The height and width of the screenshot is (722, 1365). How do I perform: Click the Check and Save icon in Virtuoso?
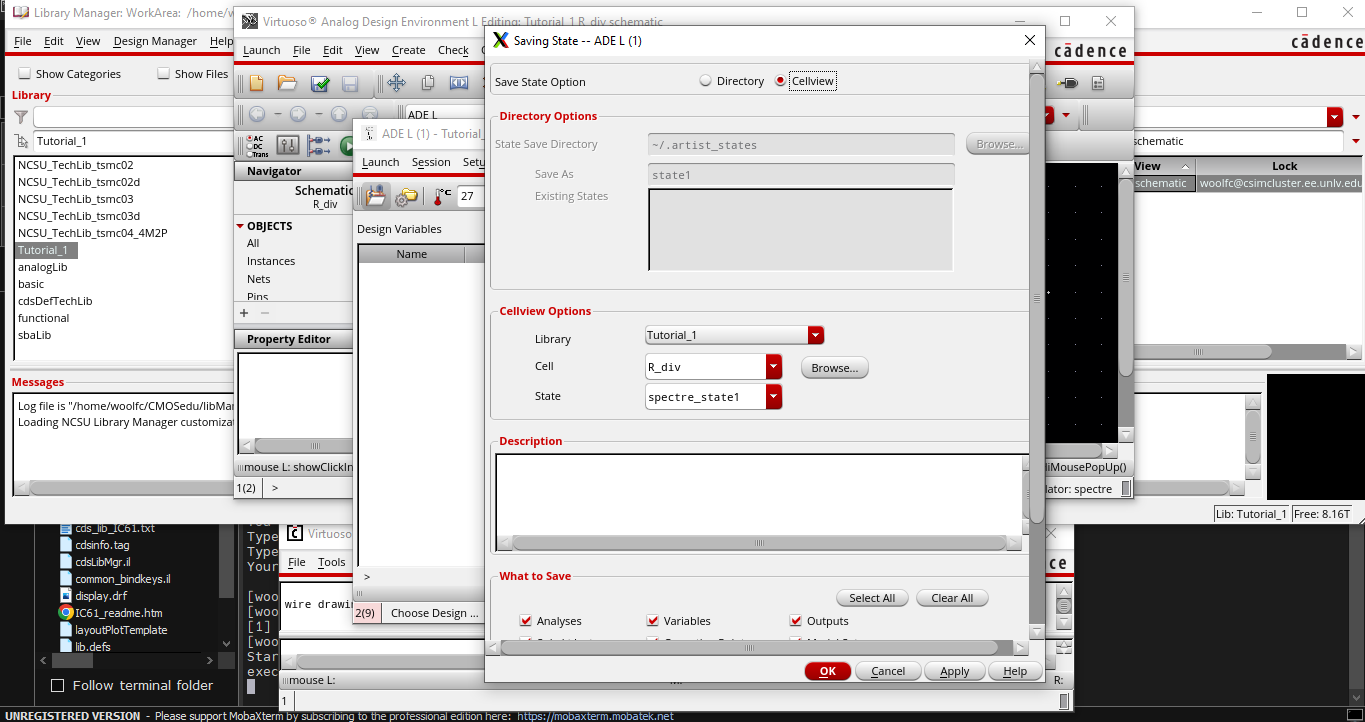click(320, 84)
